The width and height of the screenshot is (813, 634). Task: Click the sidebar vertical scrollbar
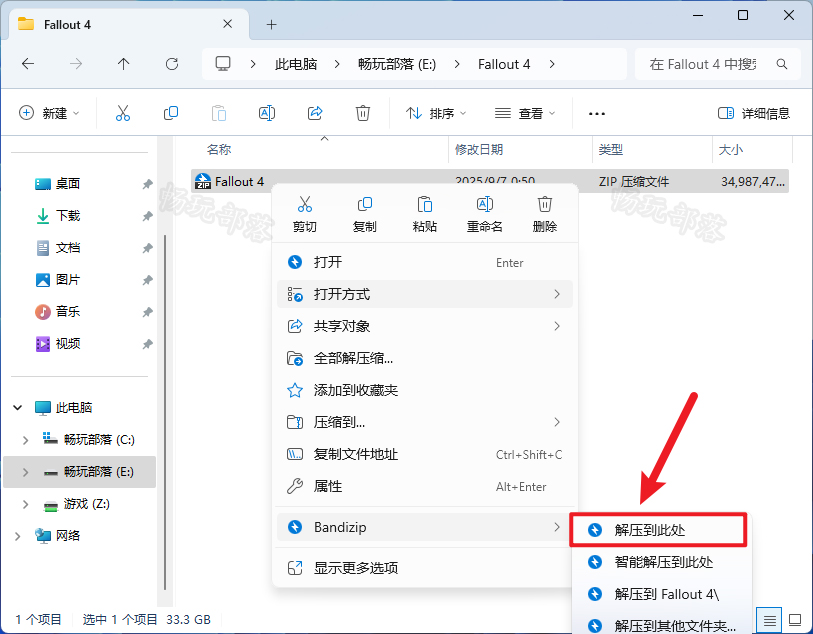click(x=165, y=412)
